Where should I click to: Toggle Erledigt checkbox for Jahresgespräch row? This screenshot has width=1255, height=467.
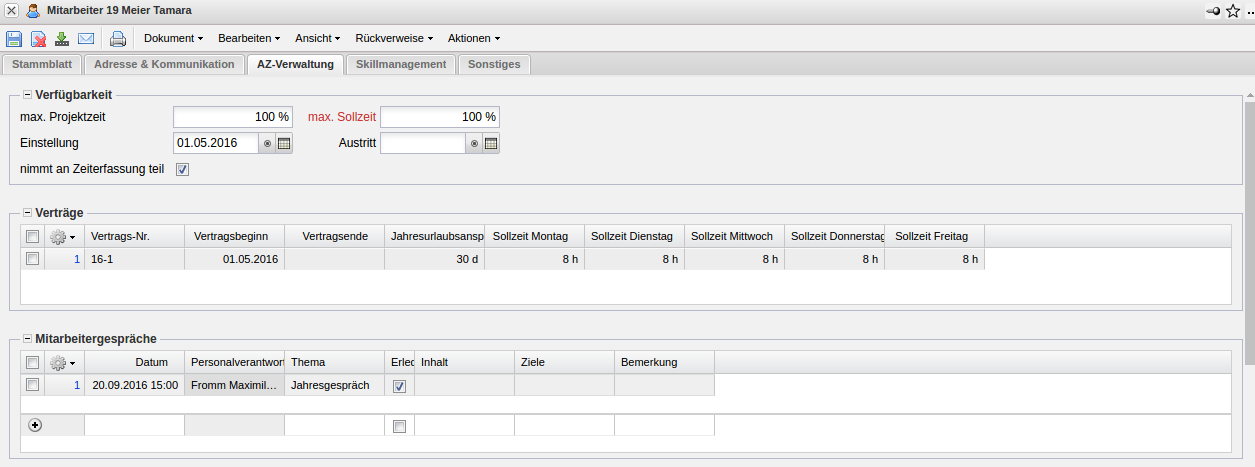[x=399, y=385]
